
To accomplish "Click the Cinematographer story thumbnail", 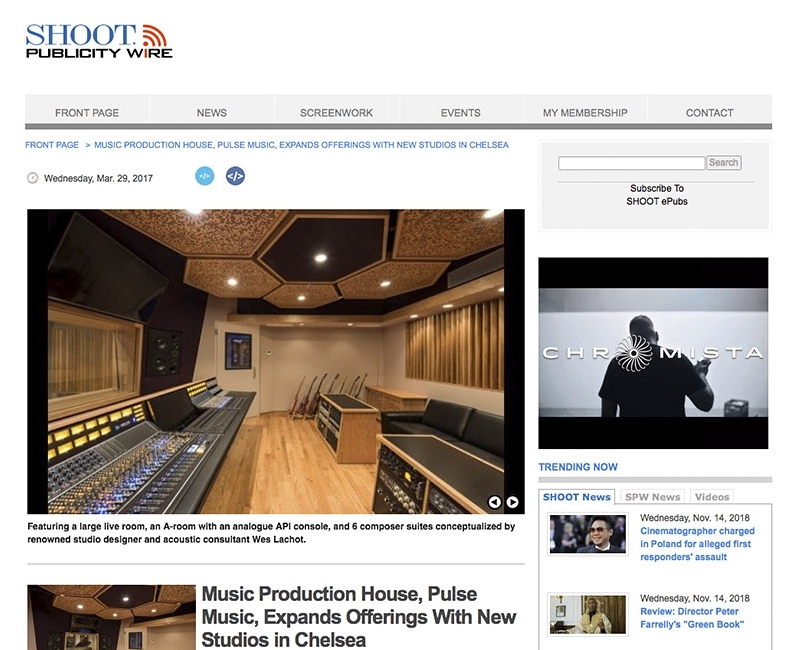I will pyautogui.click(x=588, y=534).
